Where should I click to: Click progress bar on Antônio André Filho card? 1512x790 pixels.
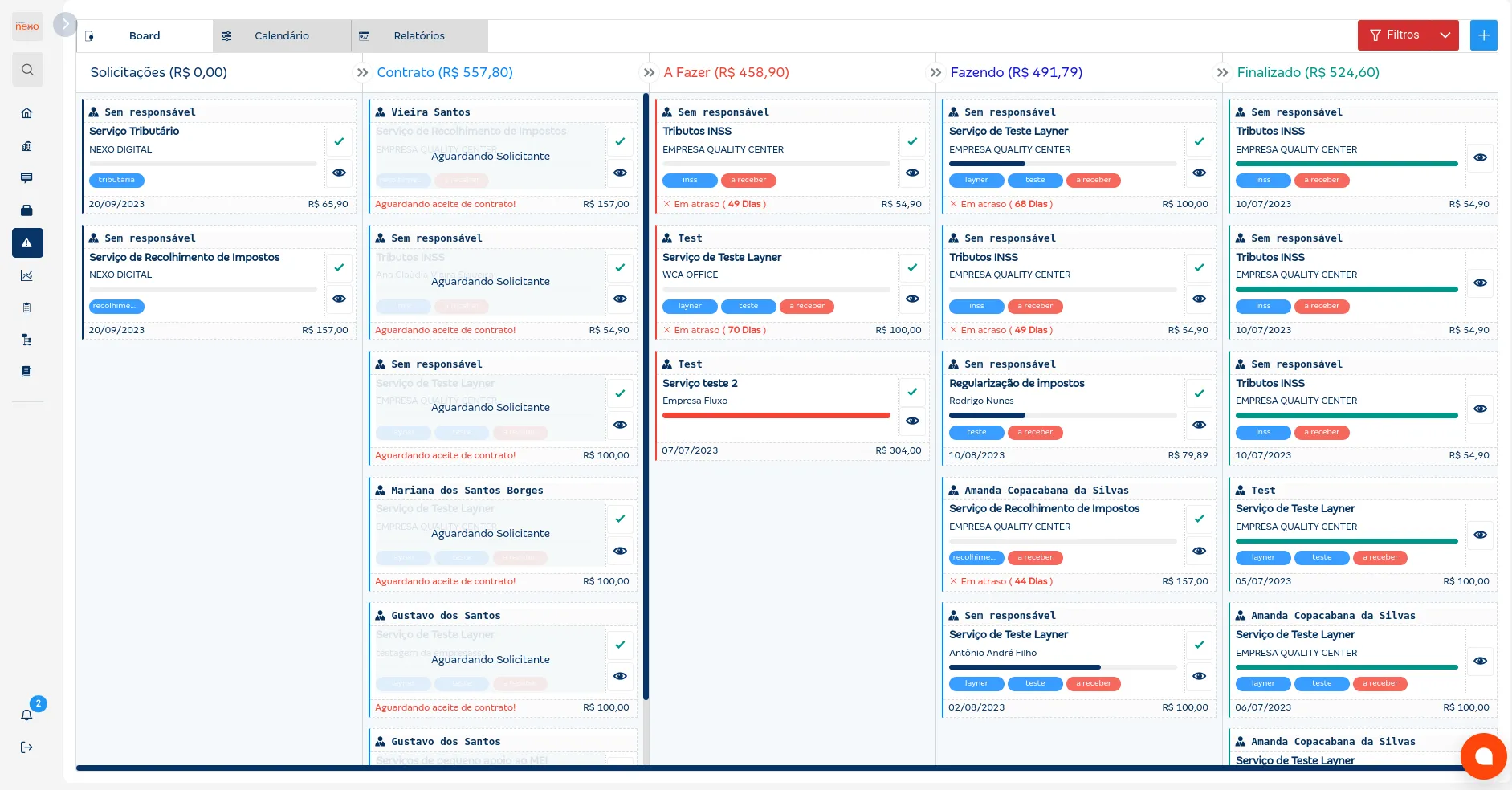1063,667
